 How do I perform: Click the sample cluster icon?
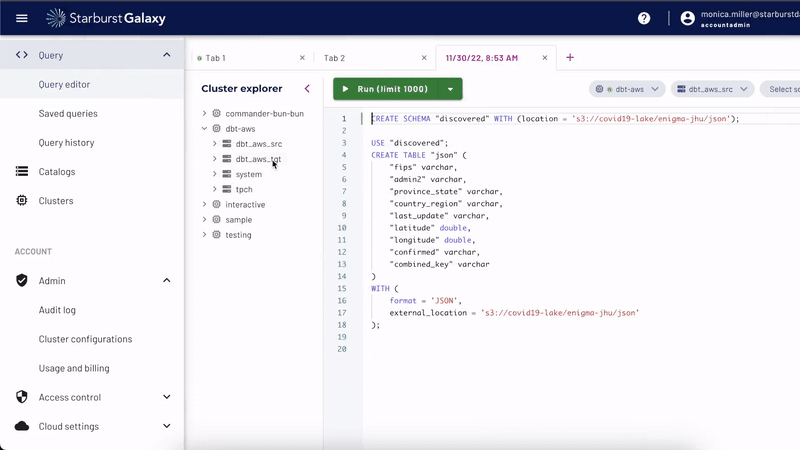[x=216, y=219]
